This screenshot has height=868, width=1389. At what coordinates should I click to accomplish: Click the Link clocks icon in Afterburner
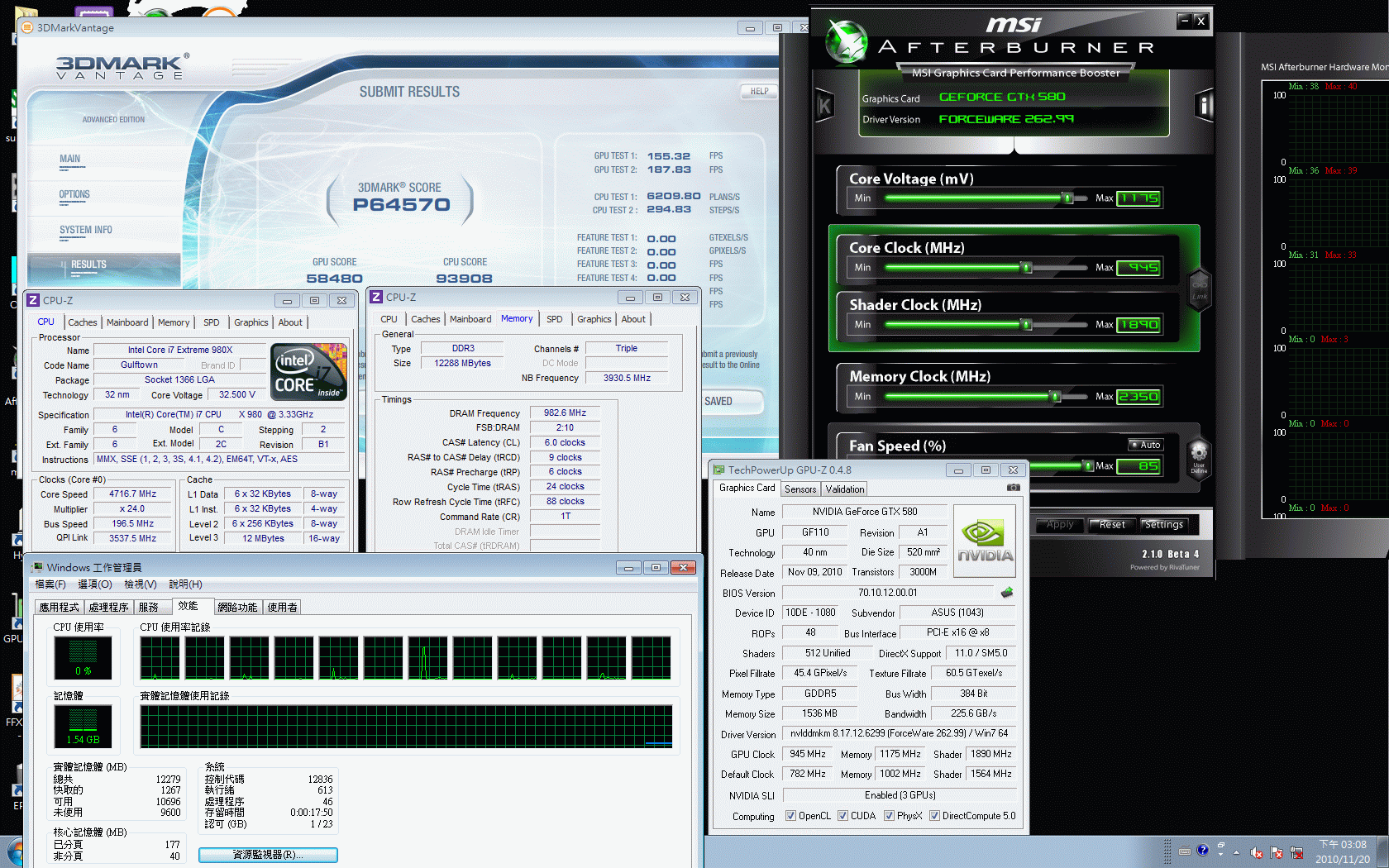point(1199,290)
